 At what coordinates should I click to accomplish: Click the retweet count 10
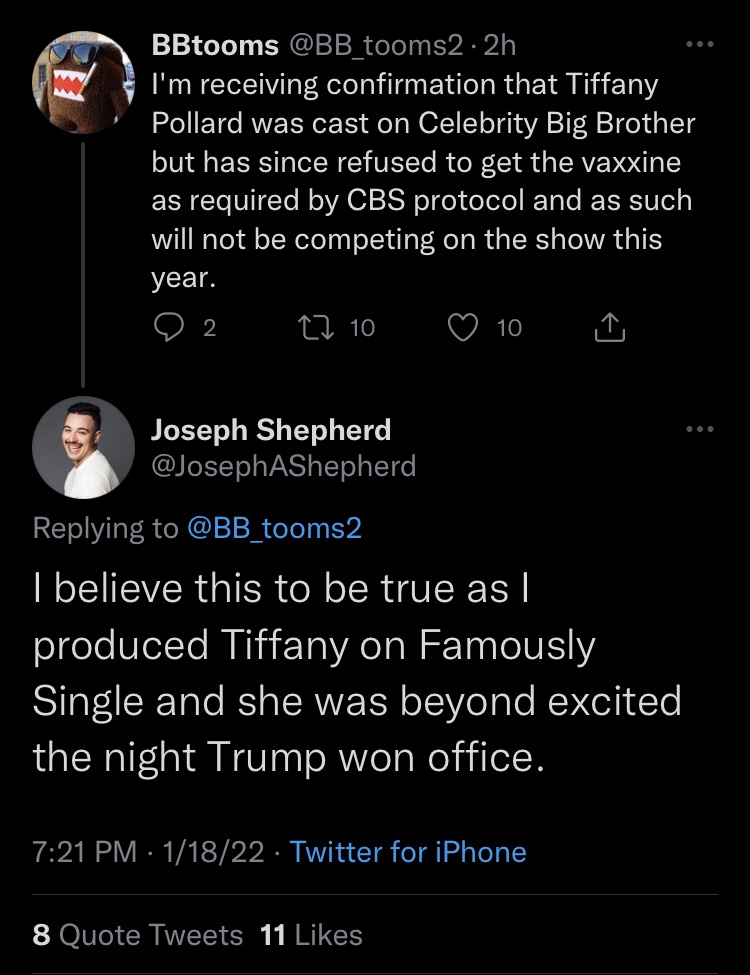[x=362, y=328]
